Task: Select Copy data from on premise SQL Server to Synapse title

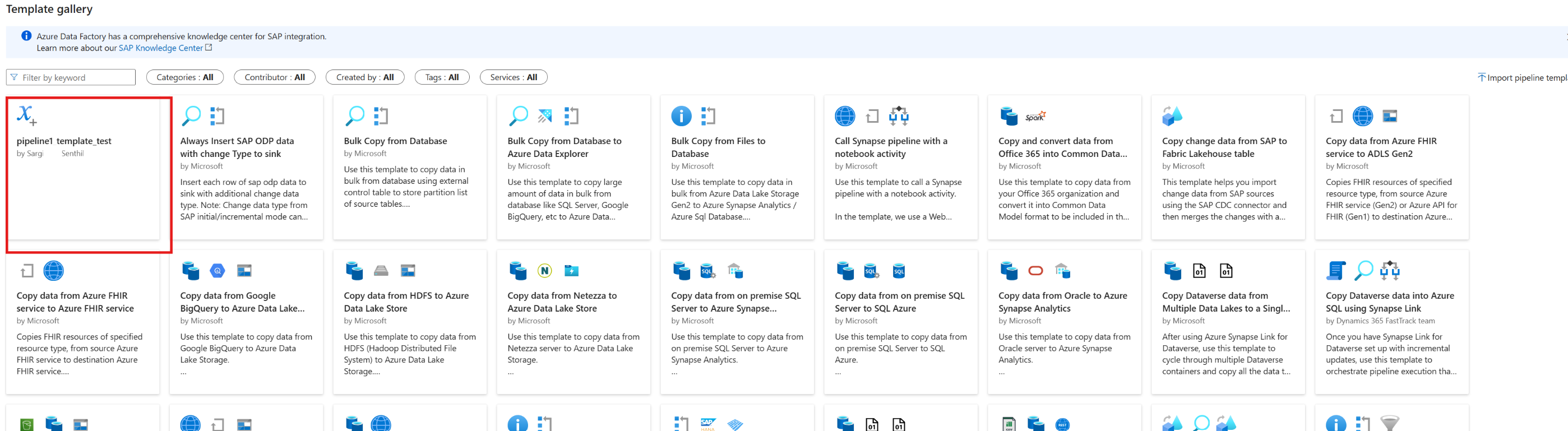Action: coord(736,302)
